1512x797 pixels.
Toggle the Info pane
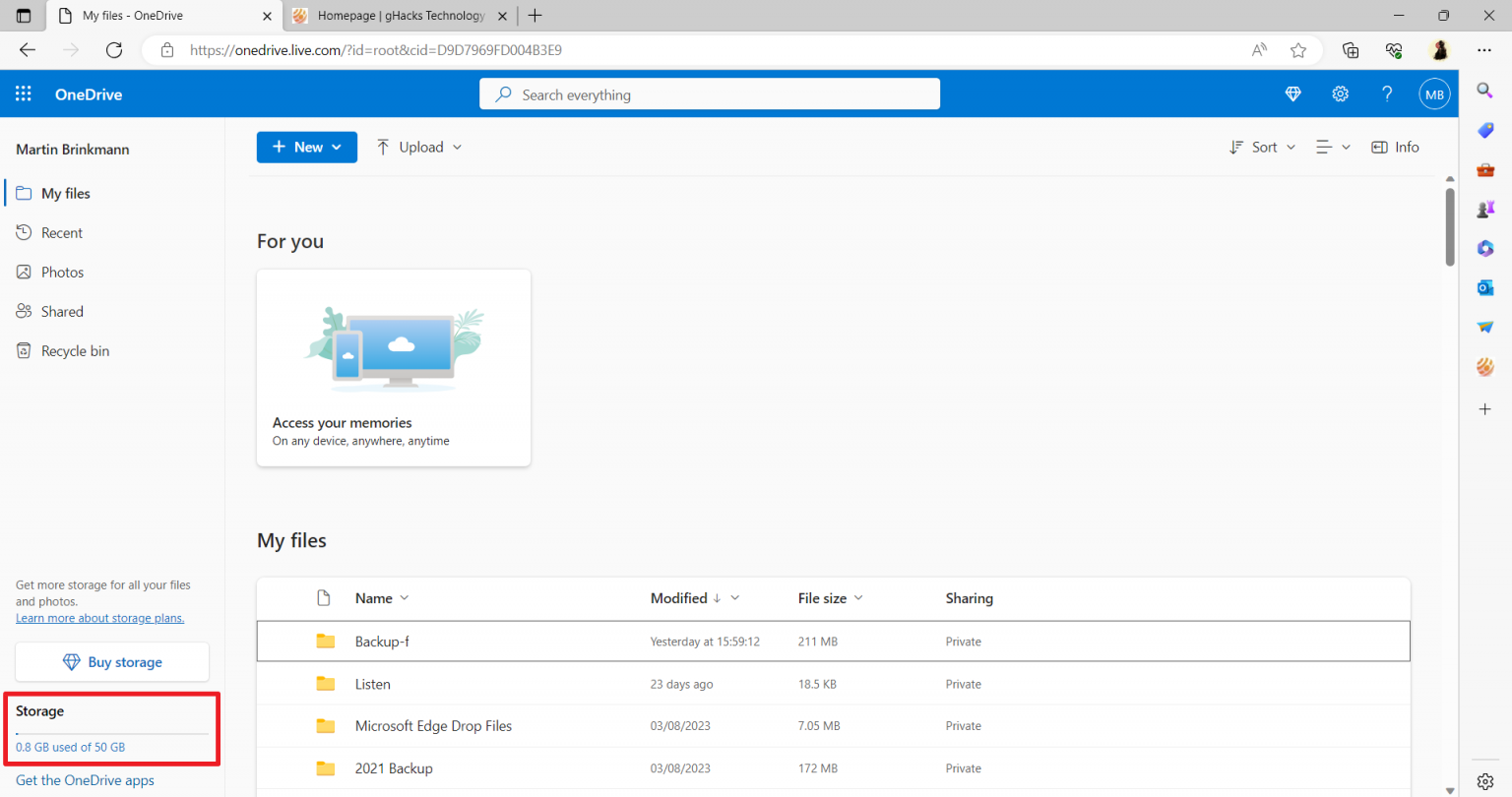point(1395,147)
